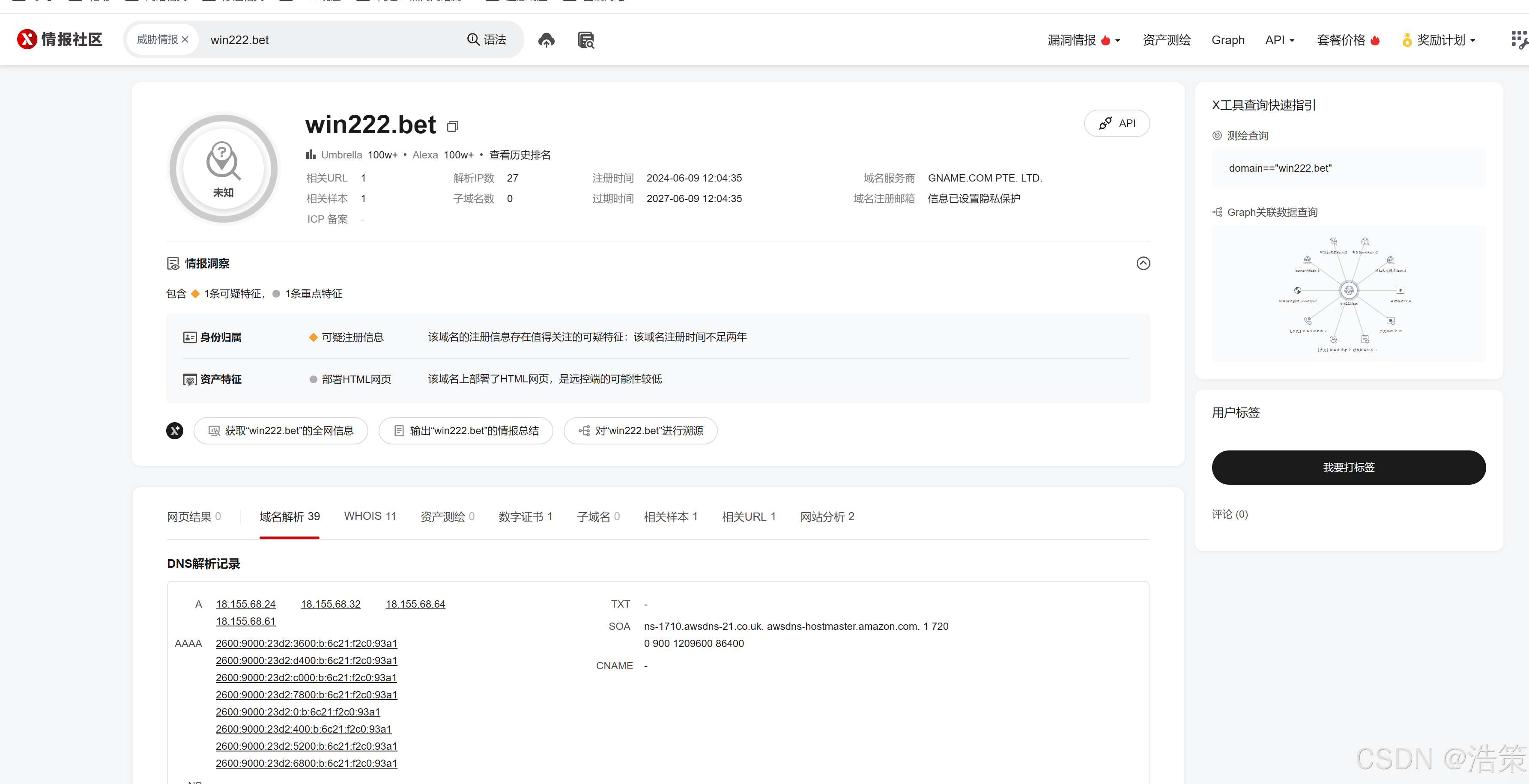
Task: Expand the 奖励计划 dropdown
Action: pos(1439,40)
